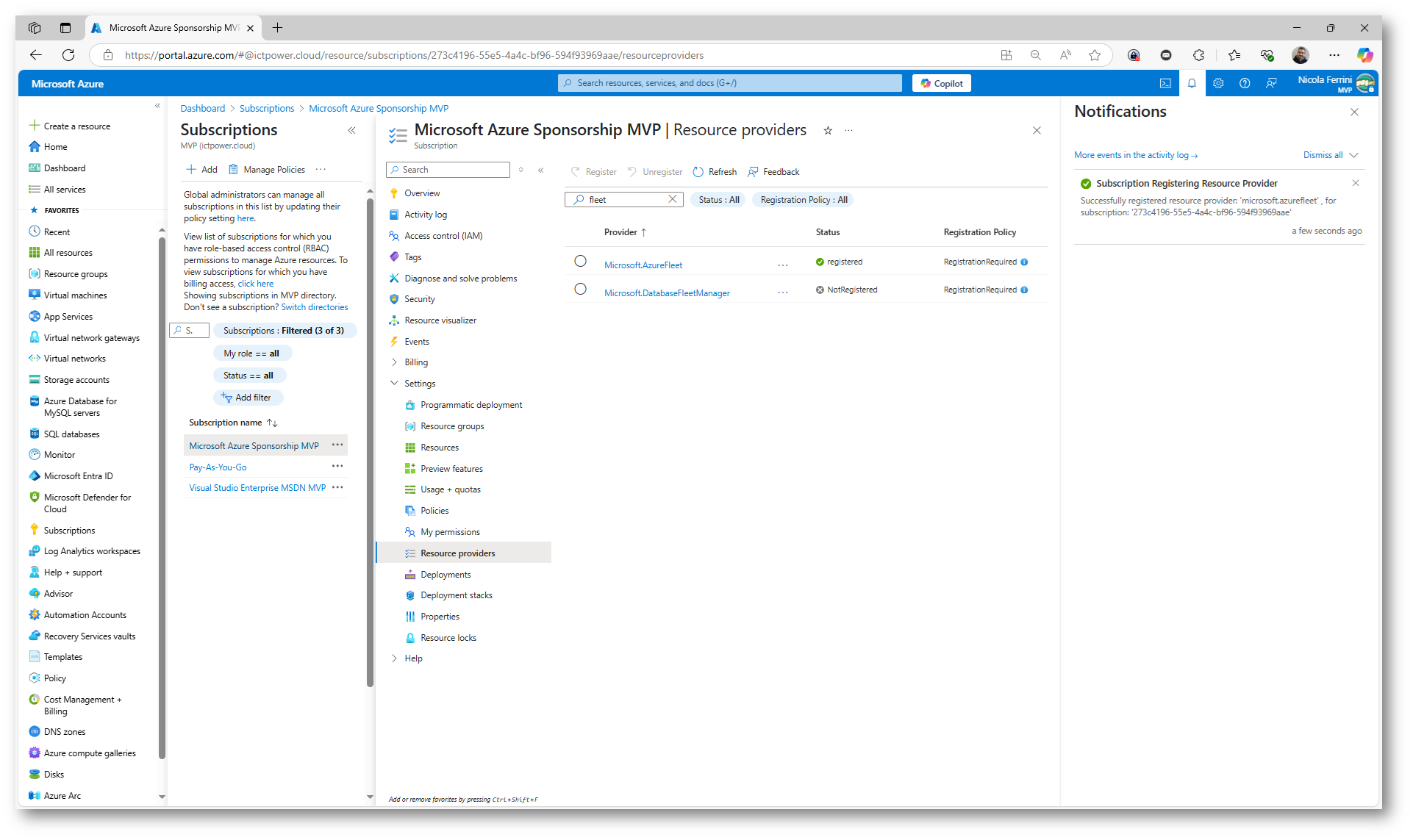Click the global Search resources field
The image size is (1413, 840).
pyautogui.click(x=729, y=83)
